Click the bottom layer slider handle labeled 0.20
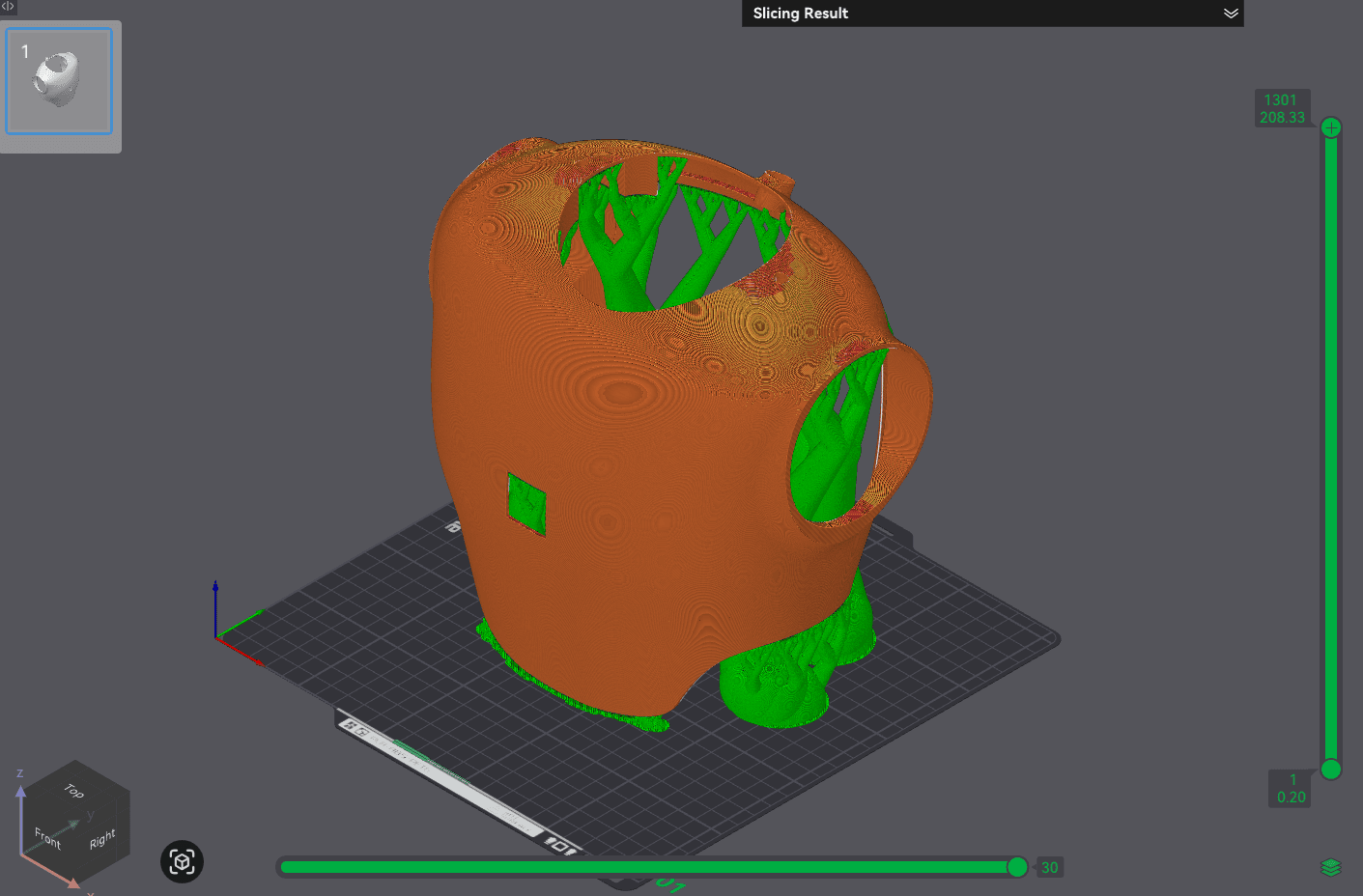This screenshot has width=1363, height=896. pos(1331,770)
